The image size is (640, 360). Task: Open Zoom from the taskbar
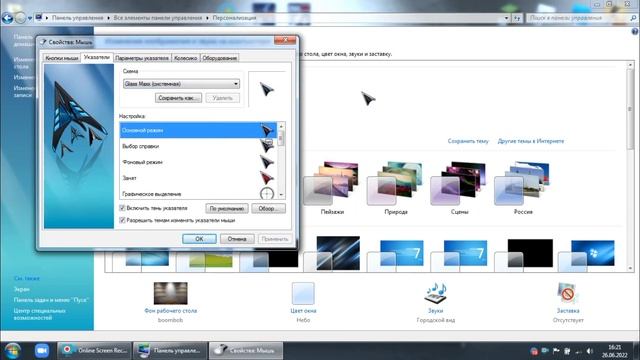pyautogui.click(x=41, y=351)
